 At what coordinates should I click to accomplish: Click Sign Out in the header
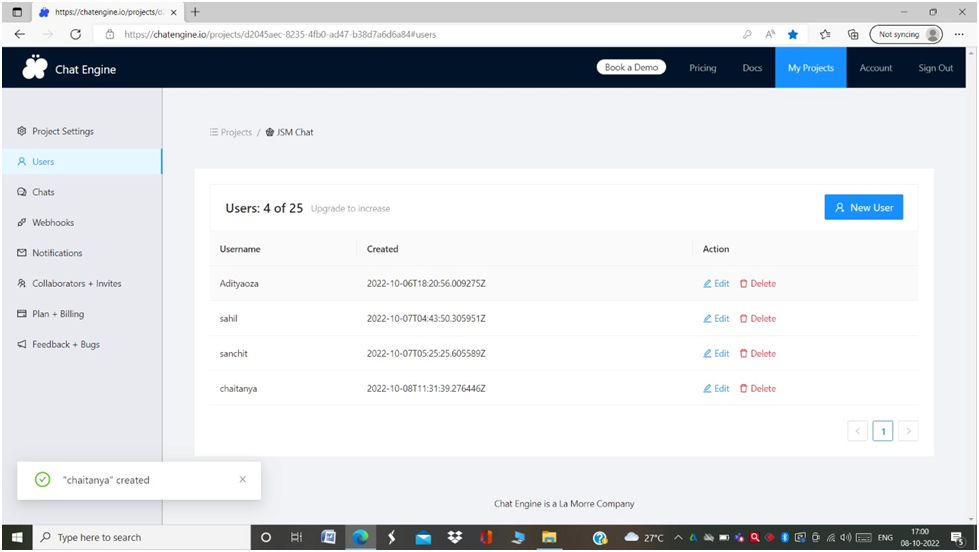coord(935,67)
